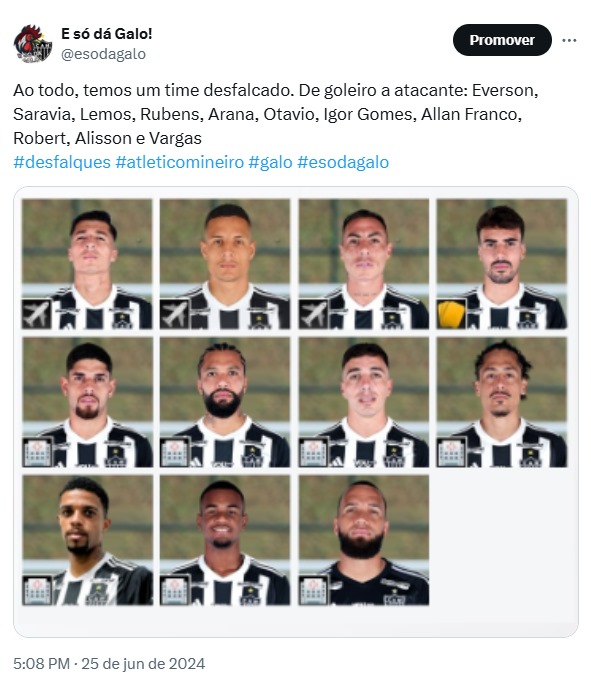This screenshot has width=591, height=687.
Task: Open the #galo hashtag link
Action: tap(270, 162)
